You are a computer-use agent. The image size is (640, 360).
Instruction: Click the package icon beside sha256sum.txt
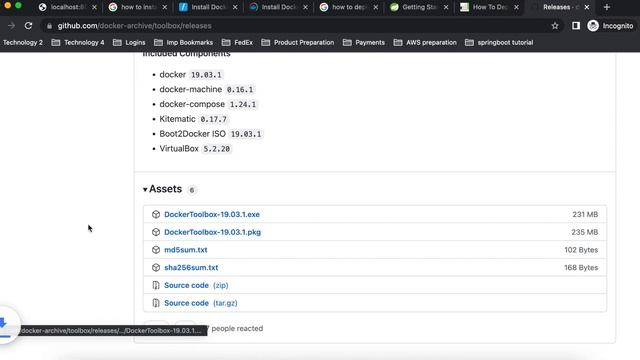point(156,267)
